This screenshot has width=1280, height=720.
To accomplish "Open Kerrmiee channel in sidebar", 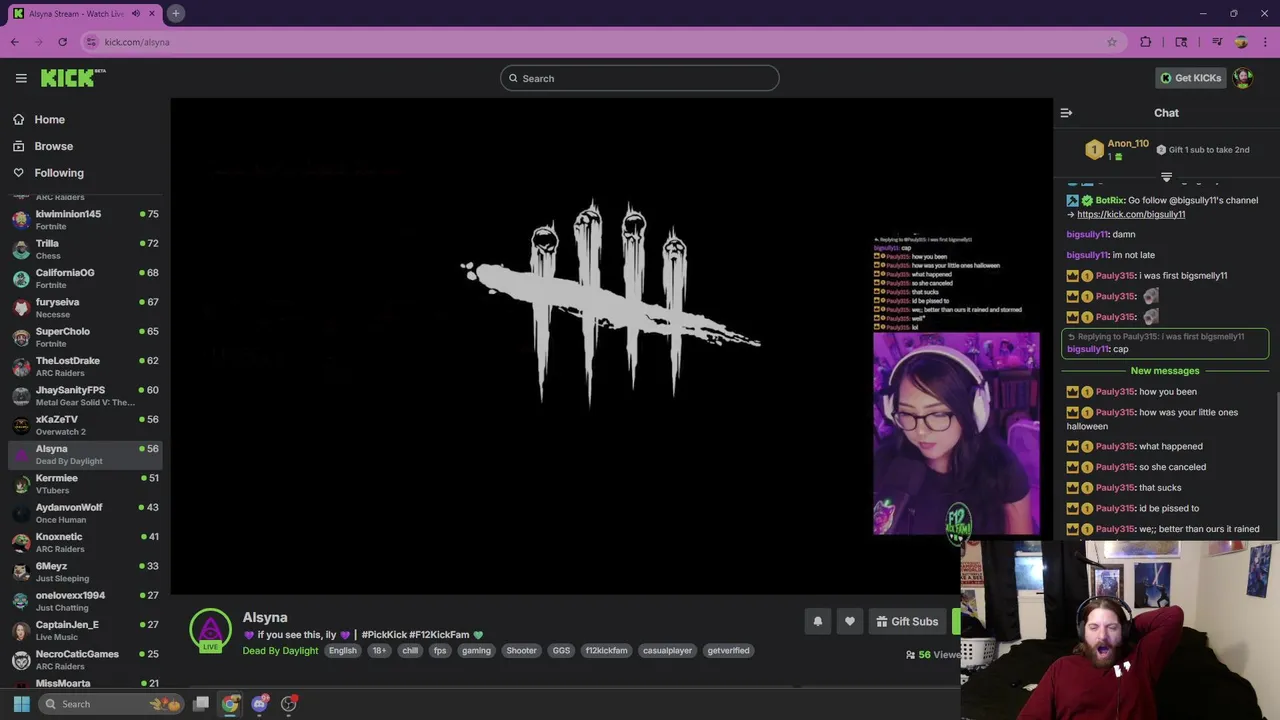I will coord(85,484).
